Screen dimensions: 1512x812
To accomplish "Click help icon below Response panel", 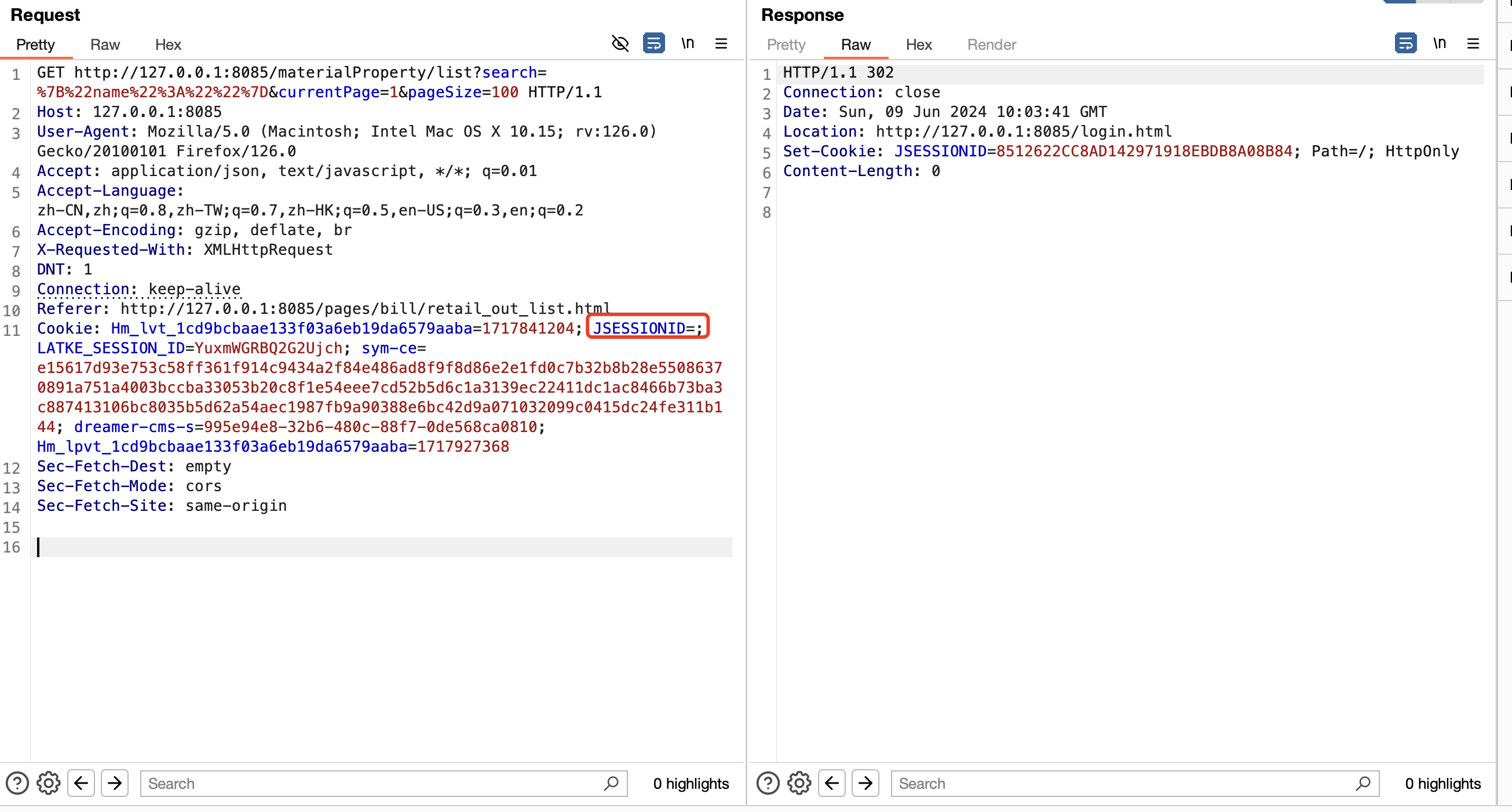I will click(768, 783).
